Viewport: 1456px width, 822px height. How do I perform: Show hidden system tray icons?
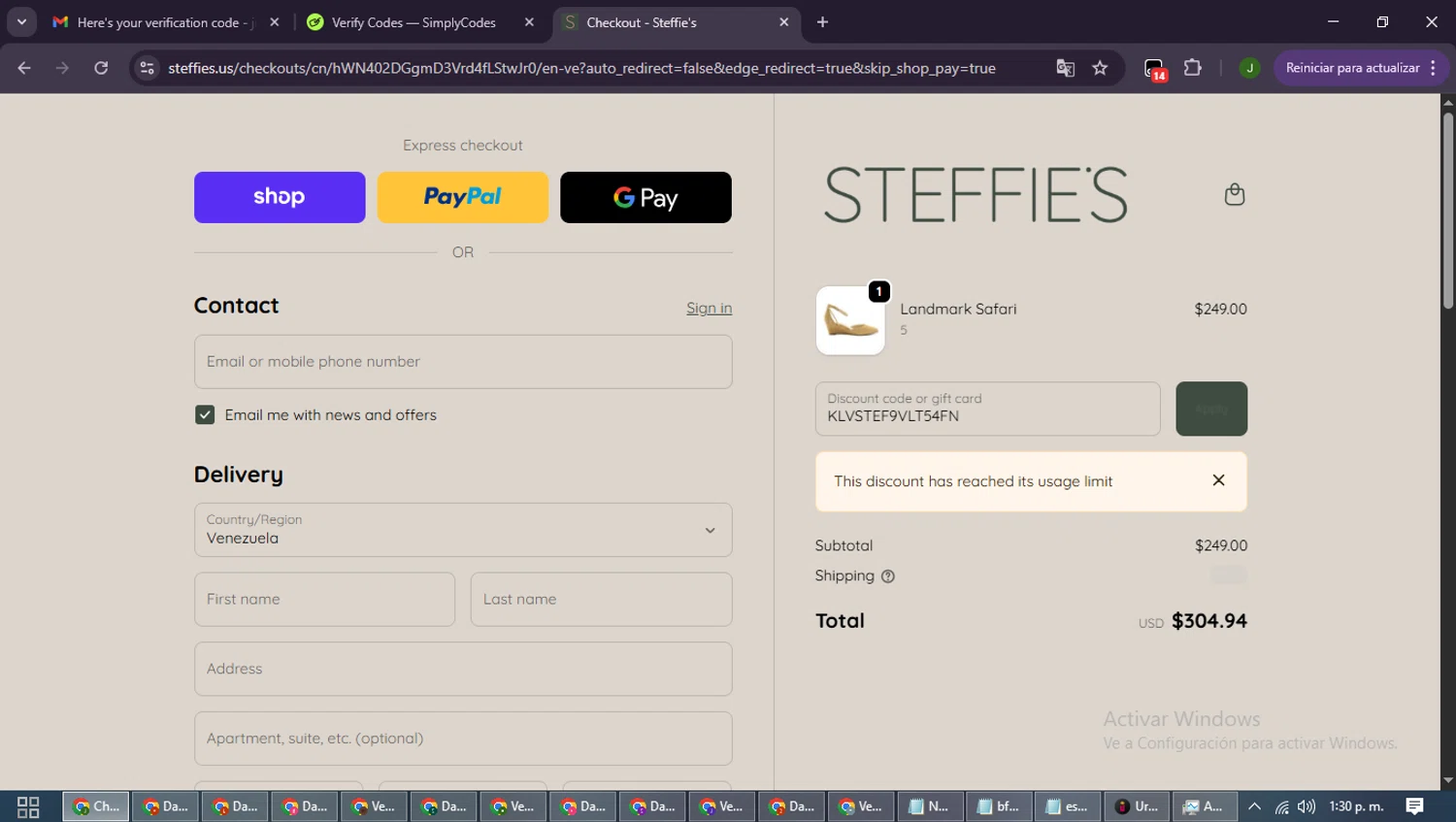click(1255, 806)
